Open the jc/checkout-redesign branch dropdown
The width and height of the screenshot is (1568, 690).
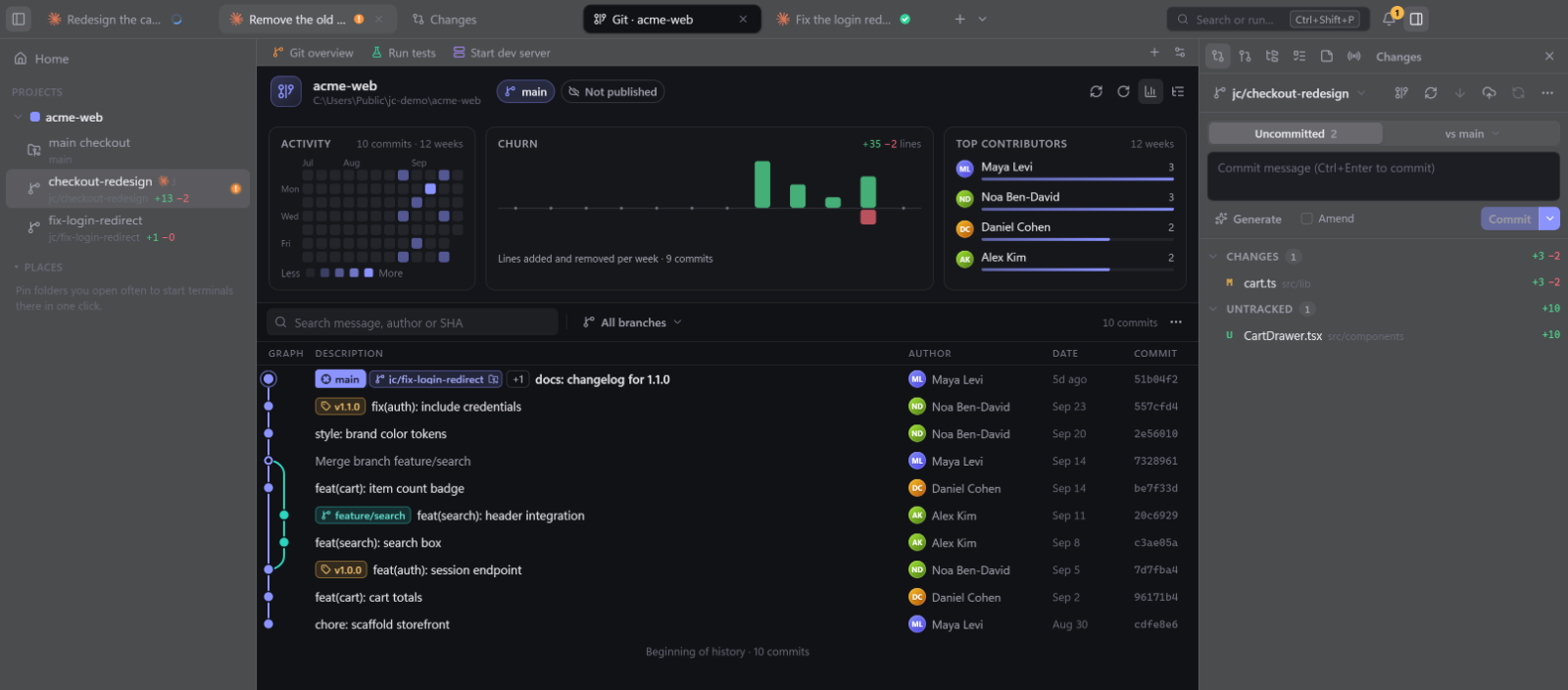point(1290,93)
